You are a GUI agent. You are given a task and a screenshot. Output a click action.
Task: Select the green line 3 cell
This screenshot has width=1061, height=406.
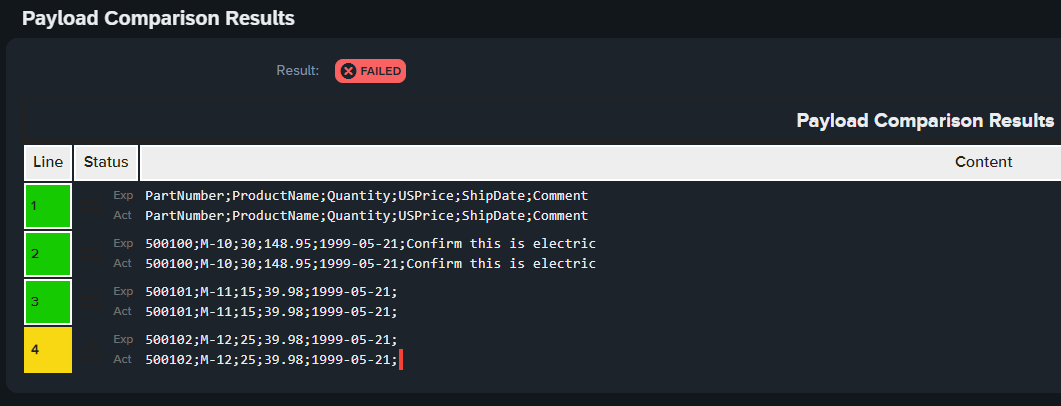pyautogui.click(x=48, y=302)
